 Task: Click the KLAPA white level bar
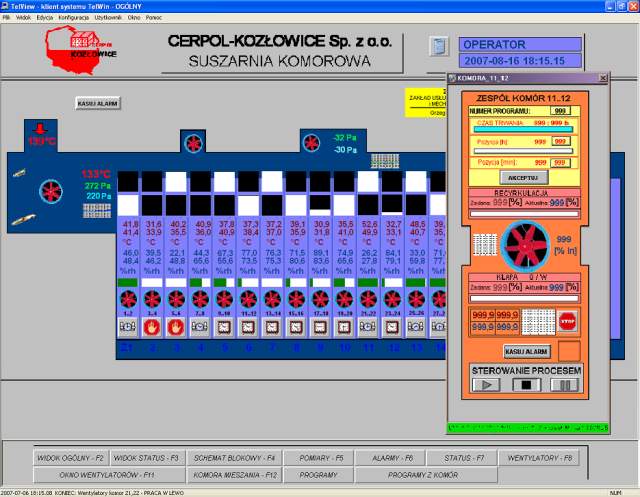524,298
